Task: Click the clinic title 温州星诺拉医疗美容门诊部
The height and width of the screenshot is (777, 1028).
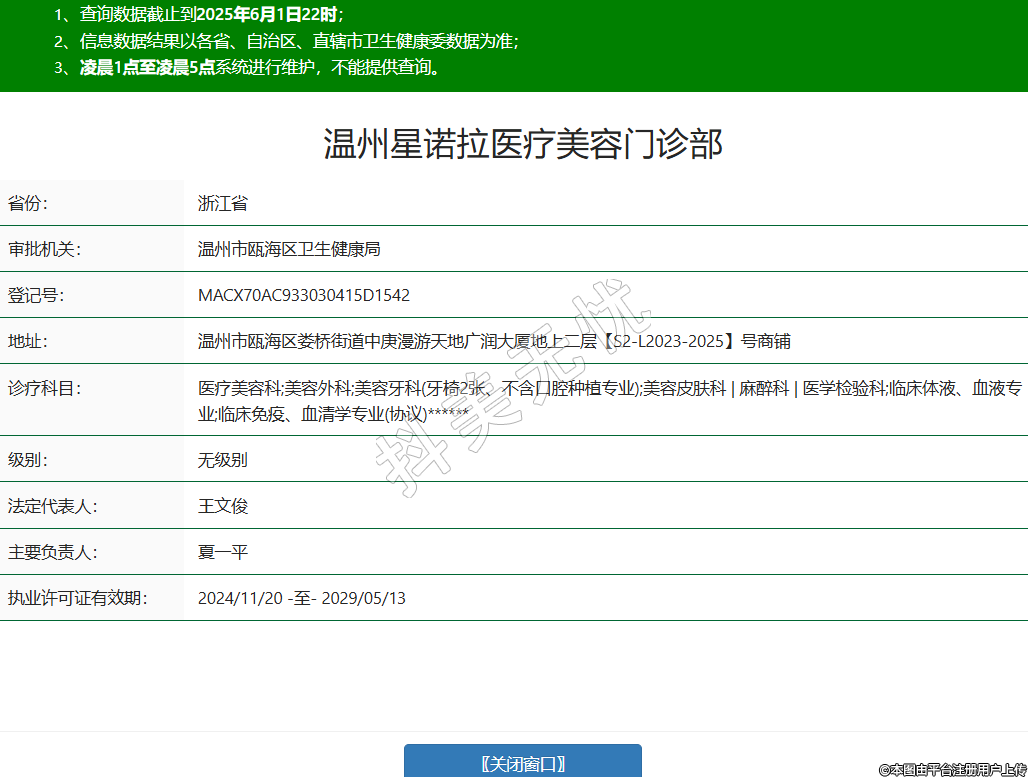Action: 522,144
